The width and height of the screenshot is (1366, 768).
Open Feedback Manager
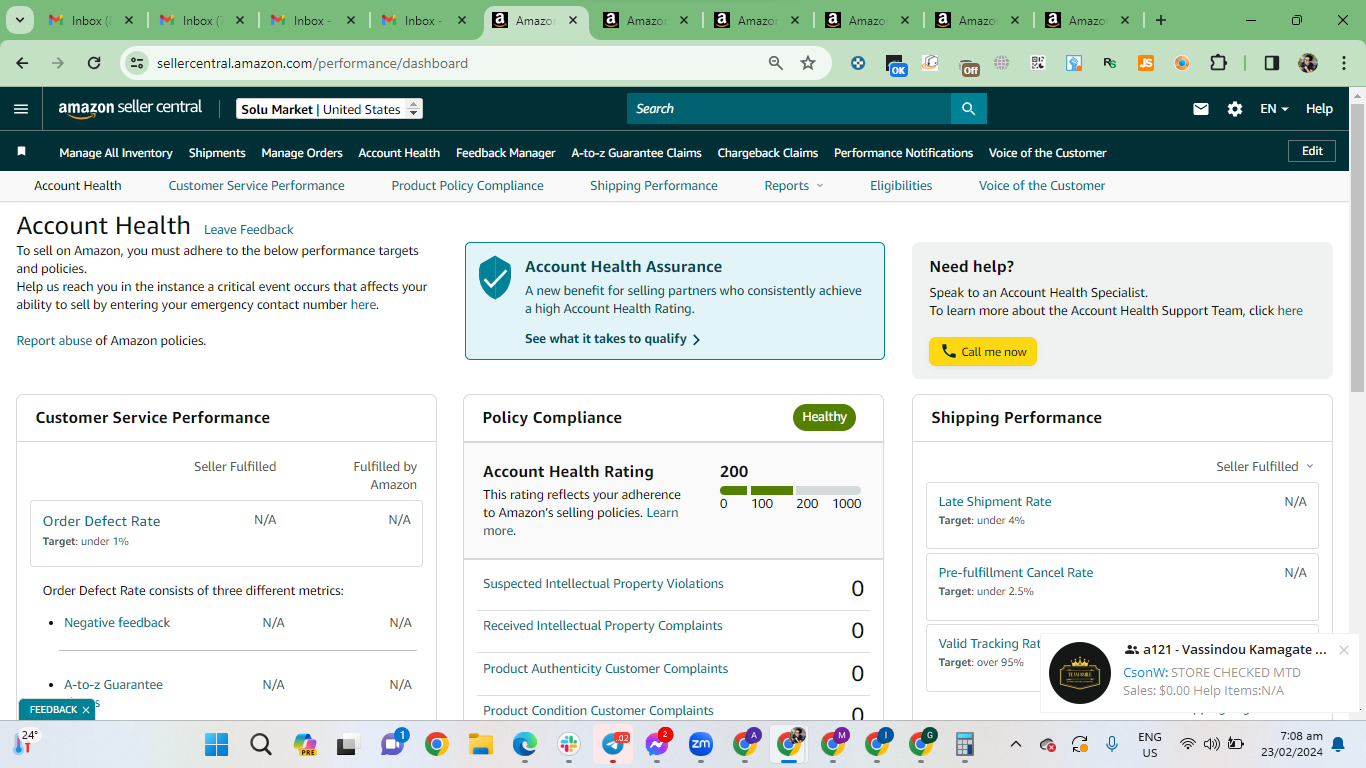click(x=506, y=153)
